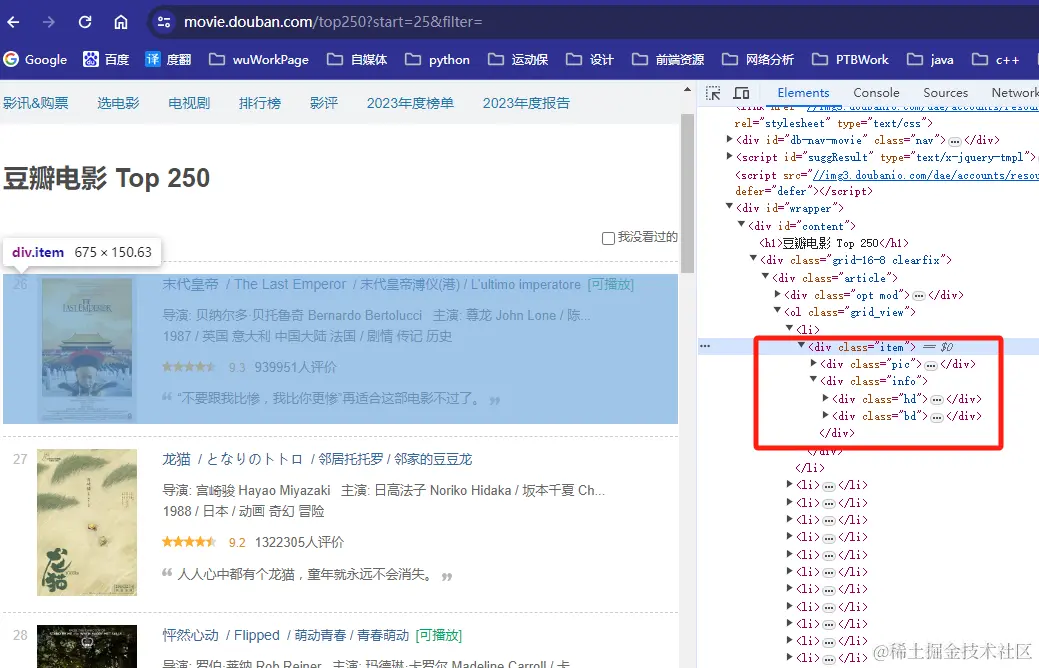Check the 我没看过的 checkbox
This screenshot has width=1039, height=668.
coord(608,238)
